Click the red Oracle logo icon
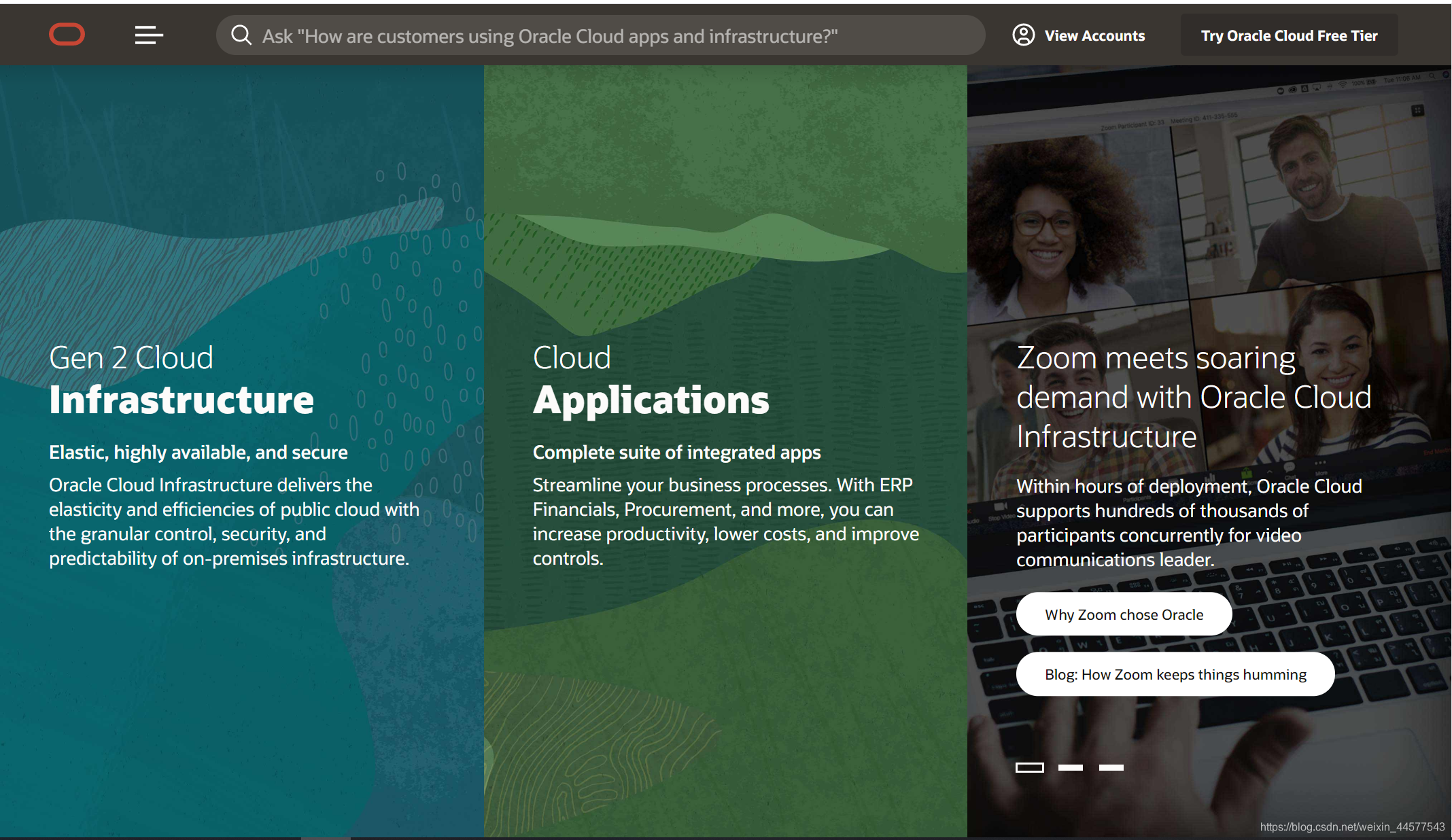Image resolution: width=1452 pixels, height=840 pixels. click(x=67, y=35)
